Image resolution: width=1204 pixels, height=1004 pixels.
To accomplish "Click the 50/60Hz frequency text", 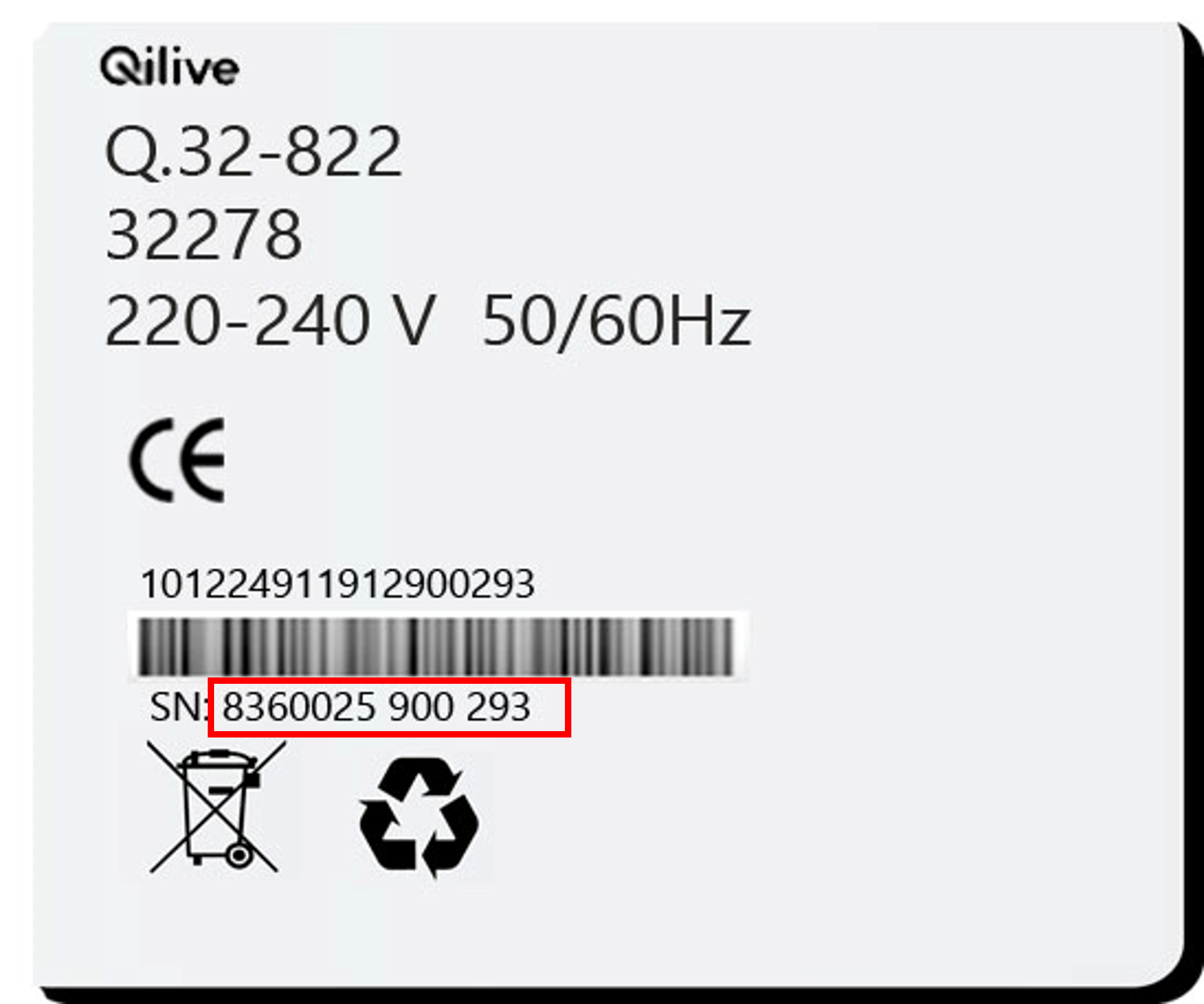I will 616,321.
